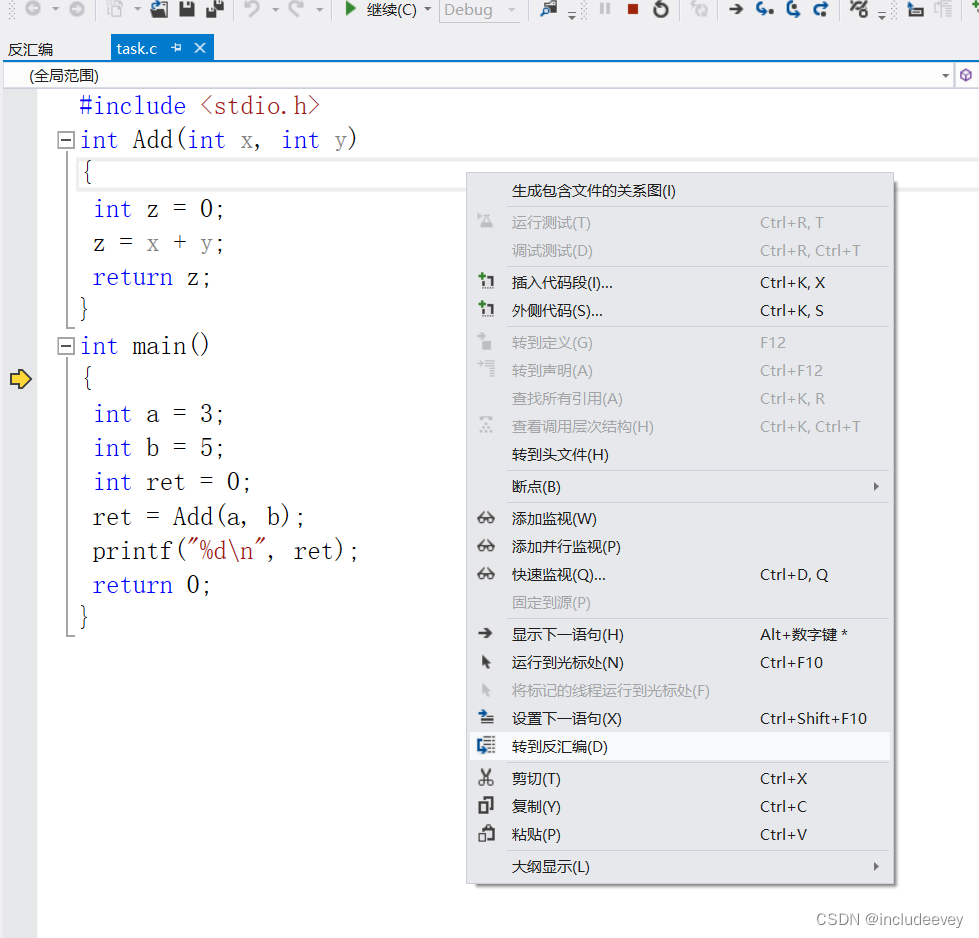
Task: Click the Navigate Forward icon
Action: 77,9
